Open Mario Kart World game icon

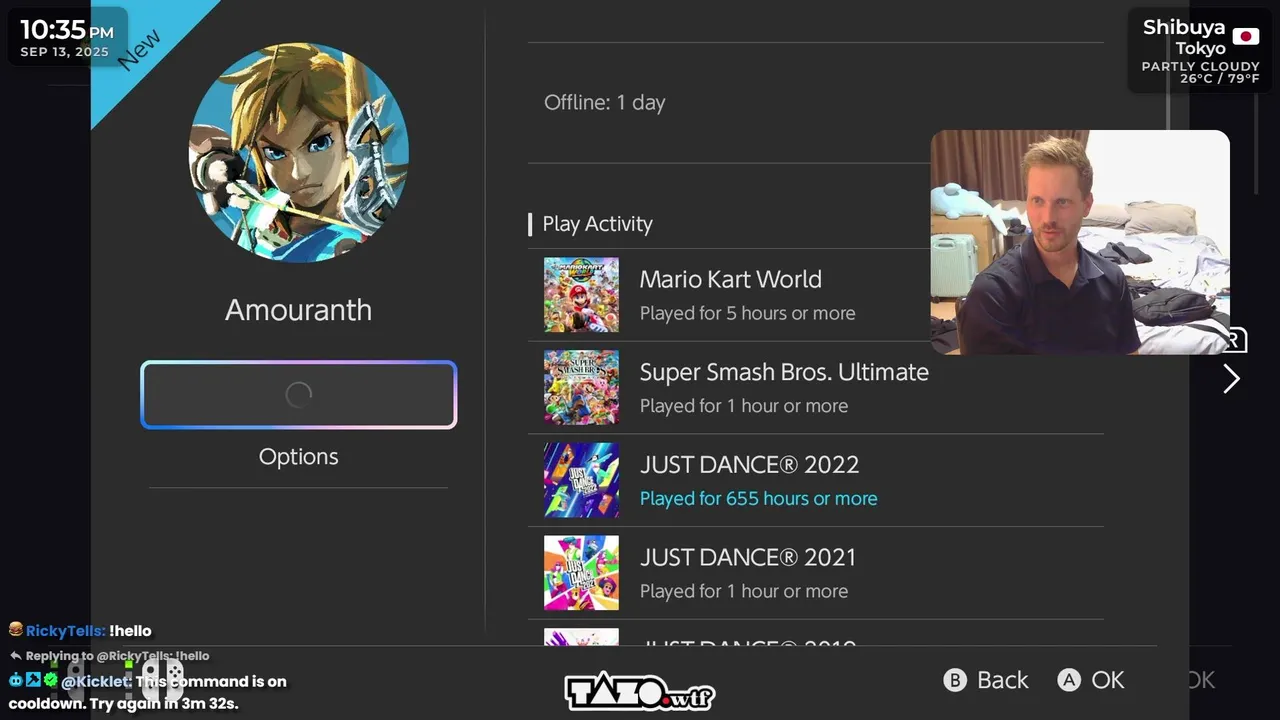(x=581, y=295)
